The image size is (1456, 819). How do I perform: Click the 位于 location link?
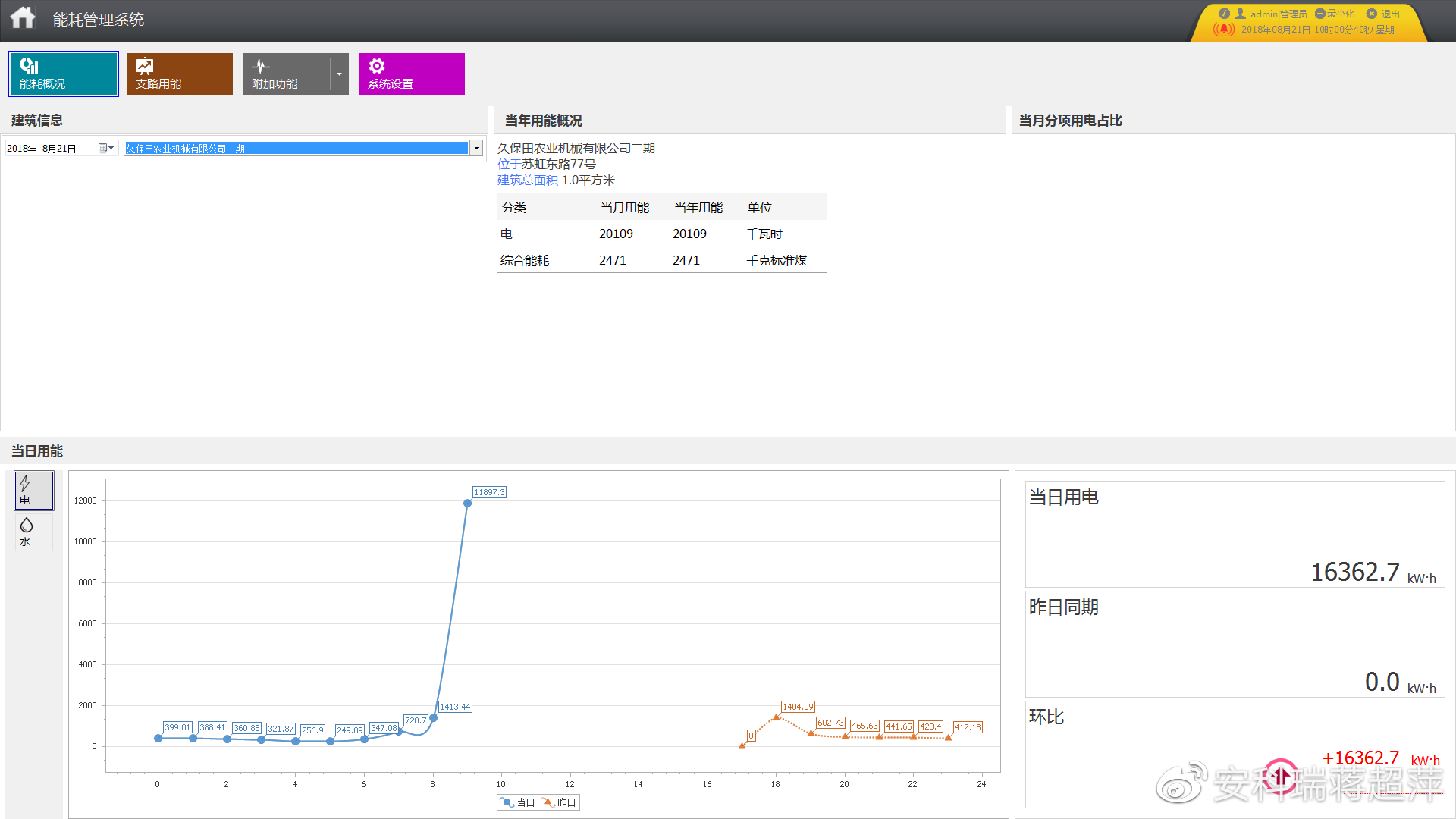click(509, 164)
